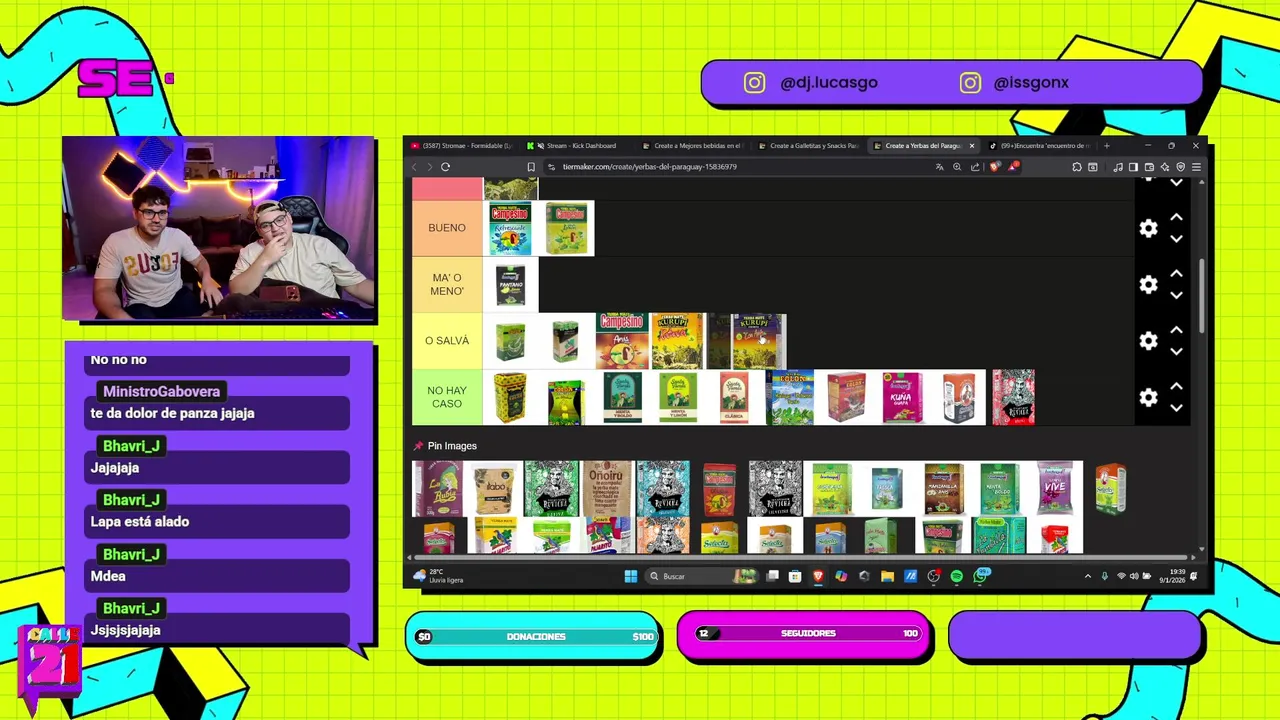Switch to Stream - Kick Dashboard tab
The width and height of the screenshot is (1280, 720).
tap(575, 146)
